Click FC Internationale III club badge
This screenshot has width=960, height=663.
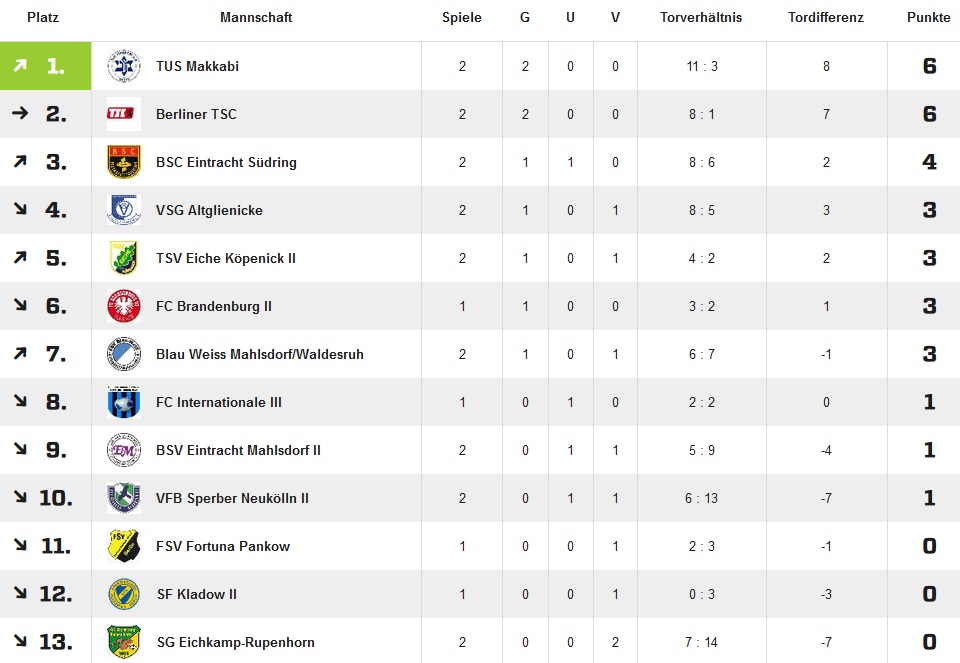point(123,402)
